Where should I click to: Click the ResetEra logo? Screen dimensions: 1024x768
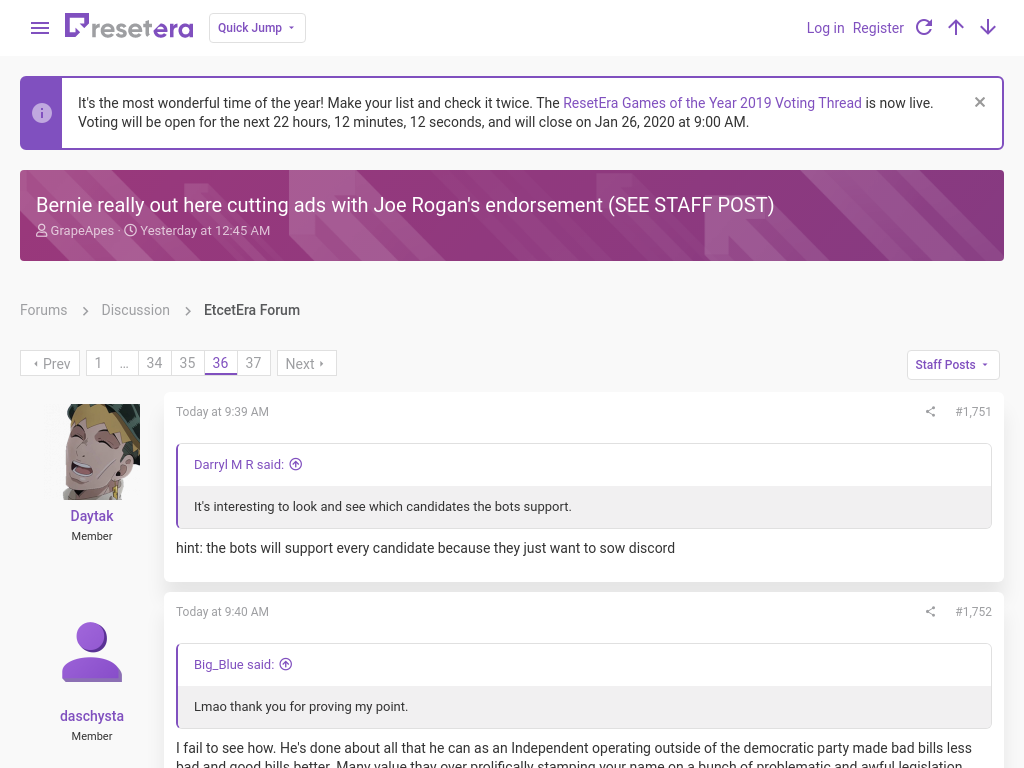click(x=129, y=27)
